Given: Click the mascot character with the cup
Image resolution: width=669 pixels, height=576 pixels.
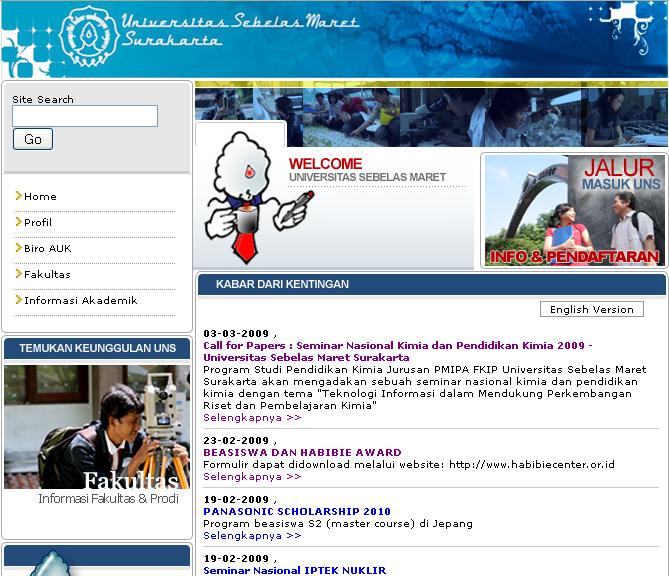Looking at the screenshot, I should tap(257, 198).
